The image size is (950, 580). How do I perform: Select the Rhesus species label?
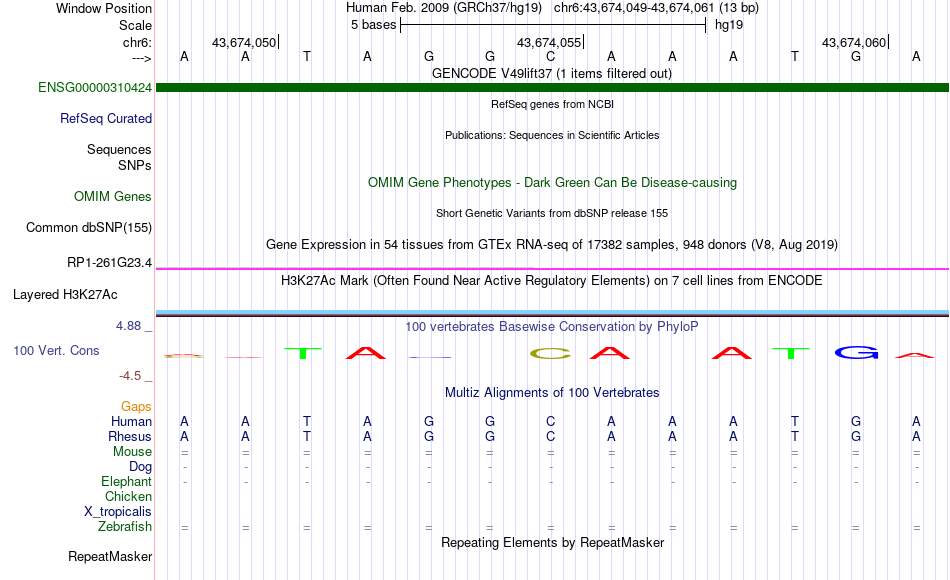pyautogui.click(x=130, y=436)
